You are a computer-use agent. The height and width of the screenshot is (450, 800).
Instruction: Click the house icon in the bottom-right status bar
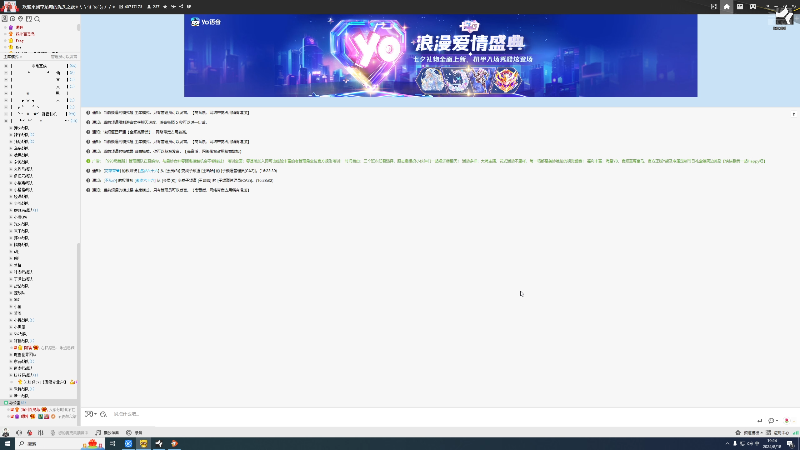tap(738, 433)
